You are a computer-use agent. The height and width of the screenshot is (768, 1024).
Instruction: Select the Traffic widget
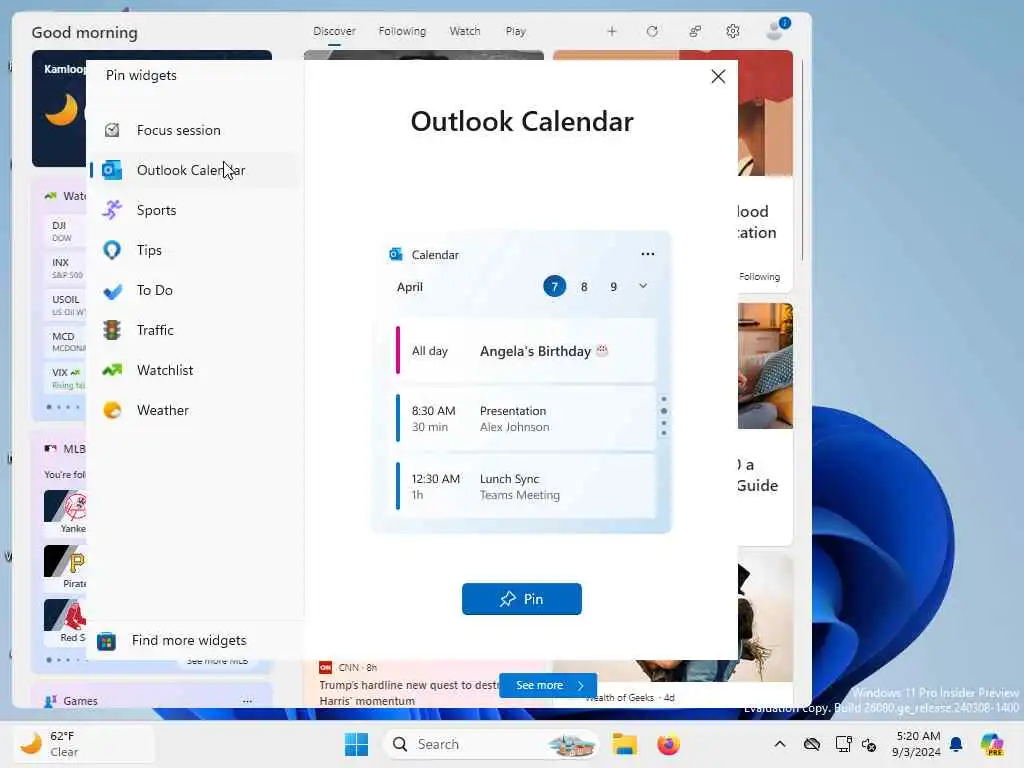194,330
